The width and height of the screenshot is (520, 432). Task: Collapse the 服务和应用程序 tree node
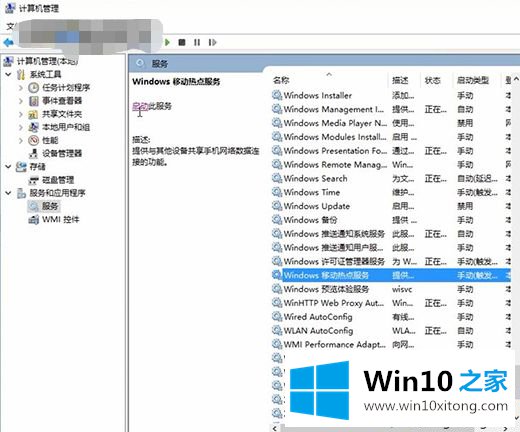tap(8, 193)
